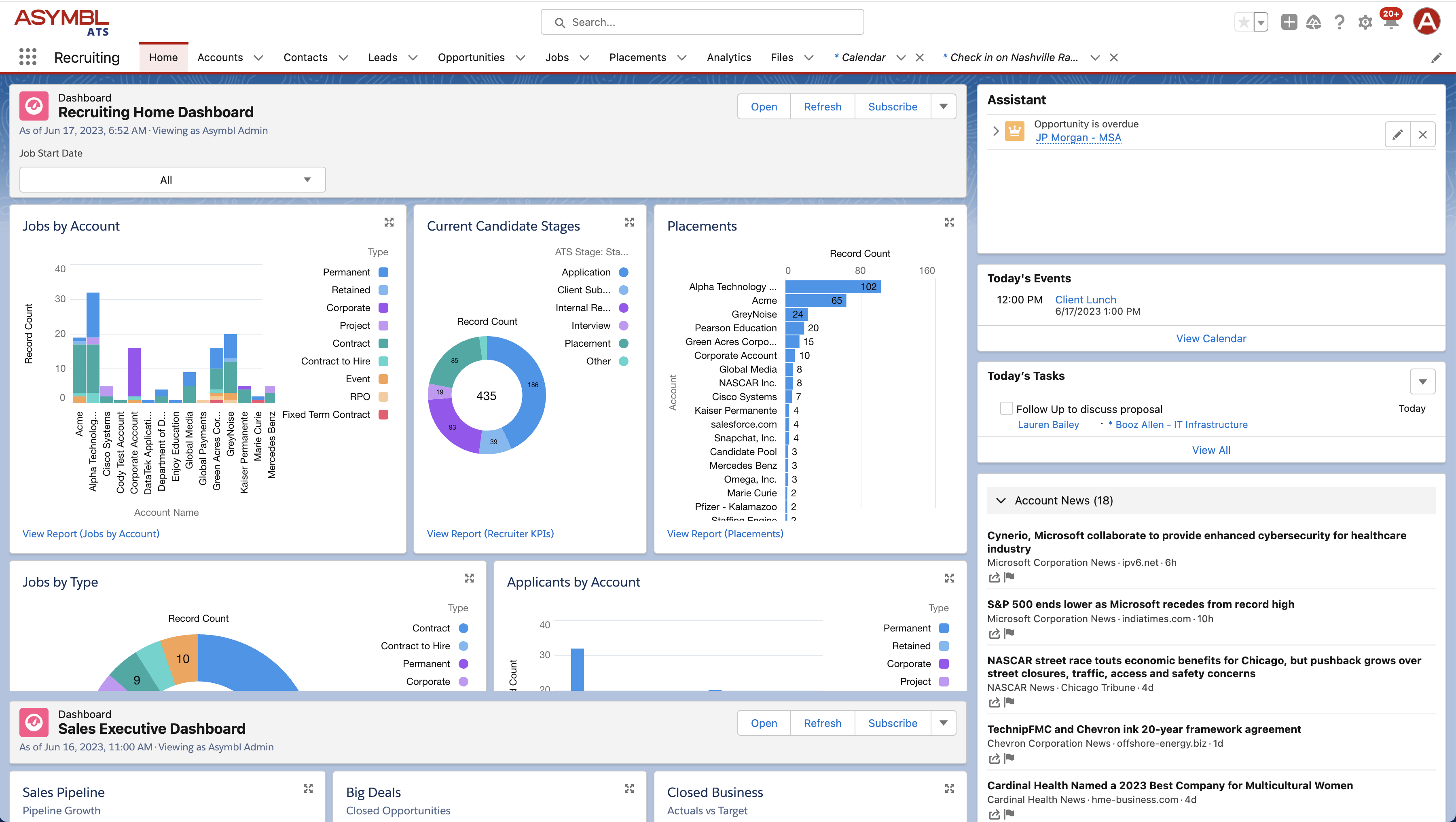The height and width of the screenshot is (822, 1456).
Task: Refresh the Recruiting Home Dashboard
Action: pos(822,106)
